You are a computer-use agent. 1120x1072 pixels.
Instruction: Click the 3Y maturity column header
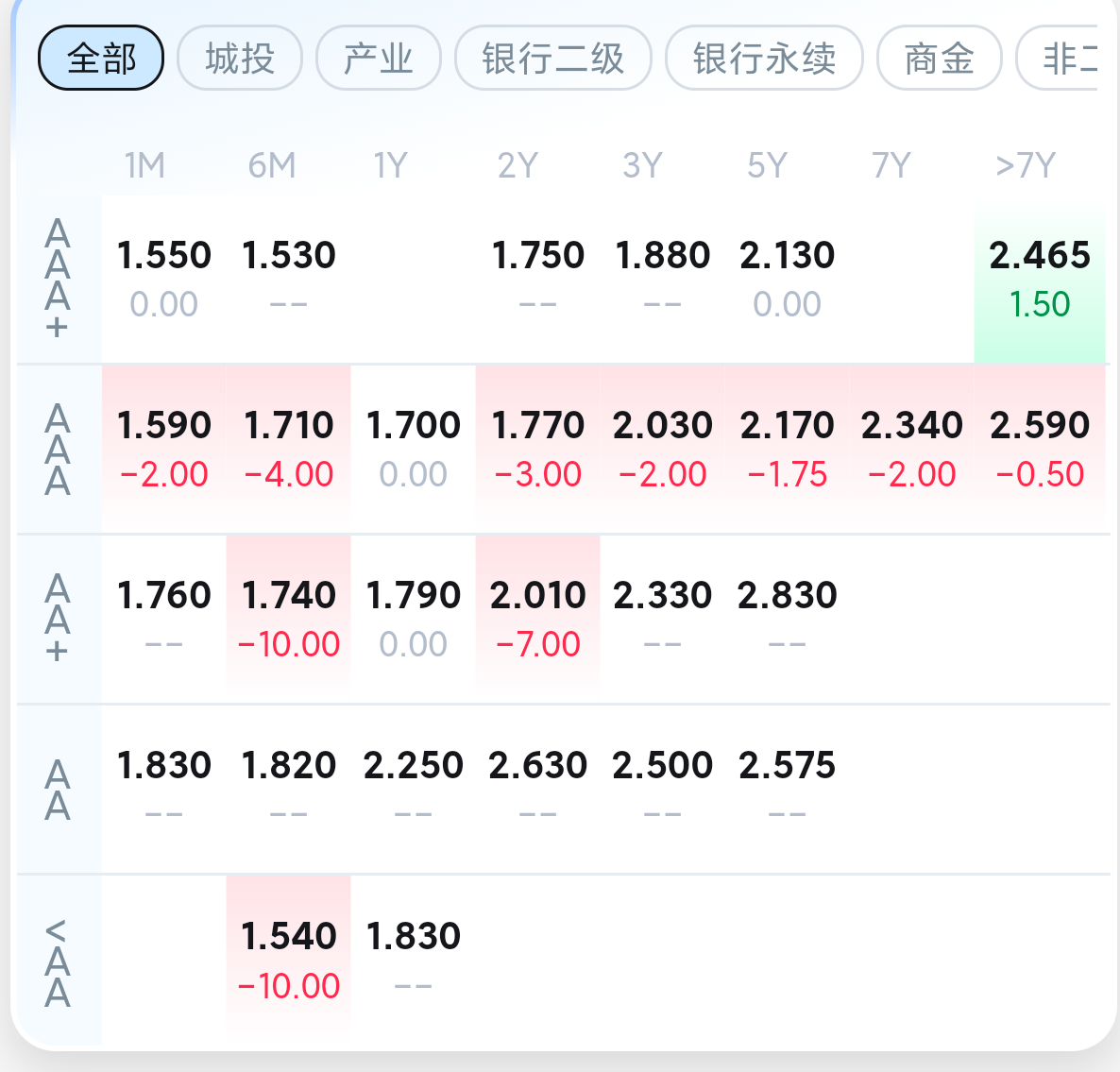[x=643, y=166]
